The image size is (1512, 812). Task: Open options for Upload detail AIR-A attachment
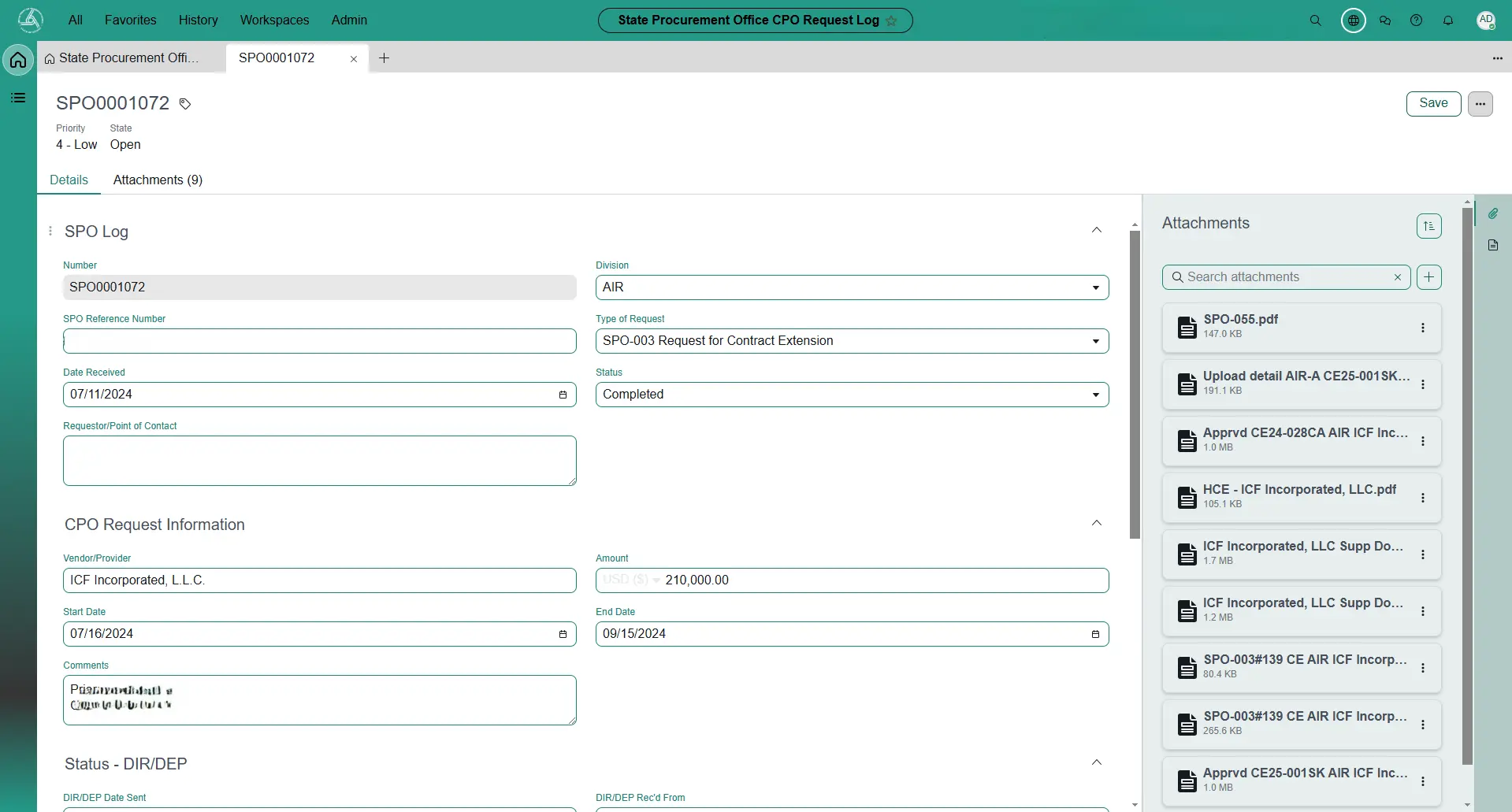coord(1423,384)
